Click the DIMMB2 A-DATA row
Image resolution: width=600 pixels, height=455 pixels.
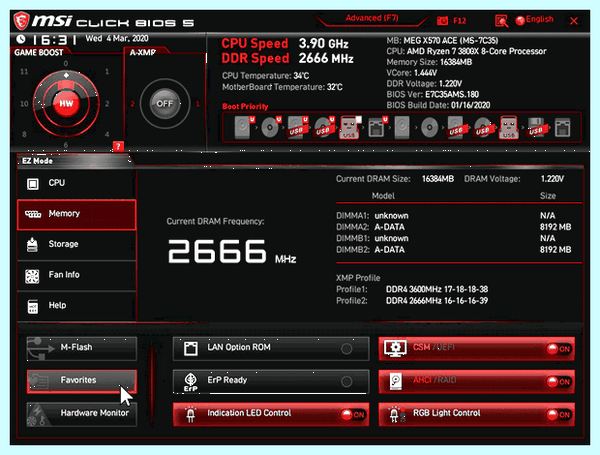point(453,250)
